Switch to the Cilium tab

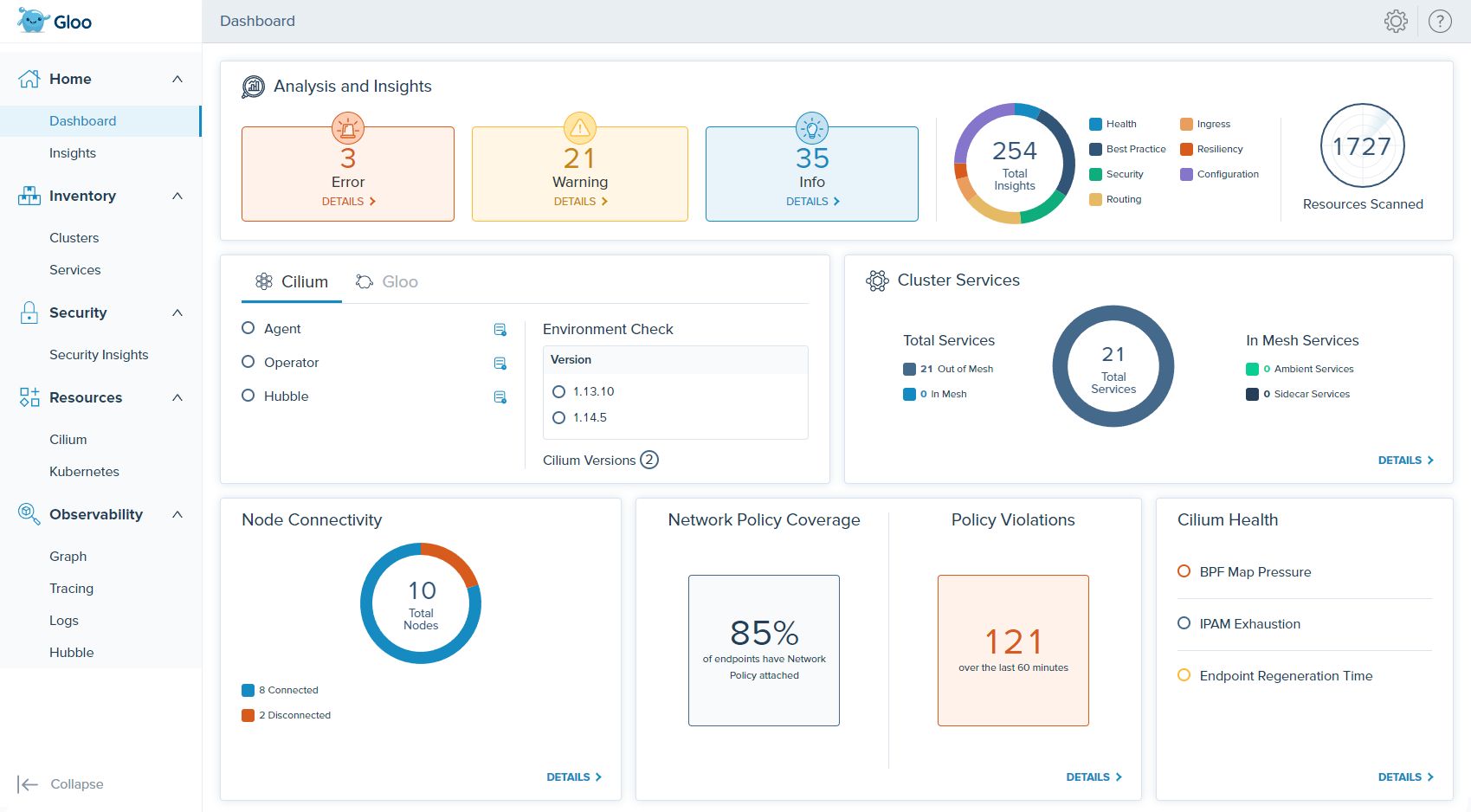tap(292, 281)
